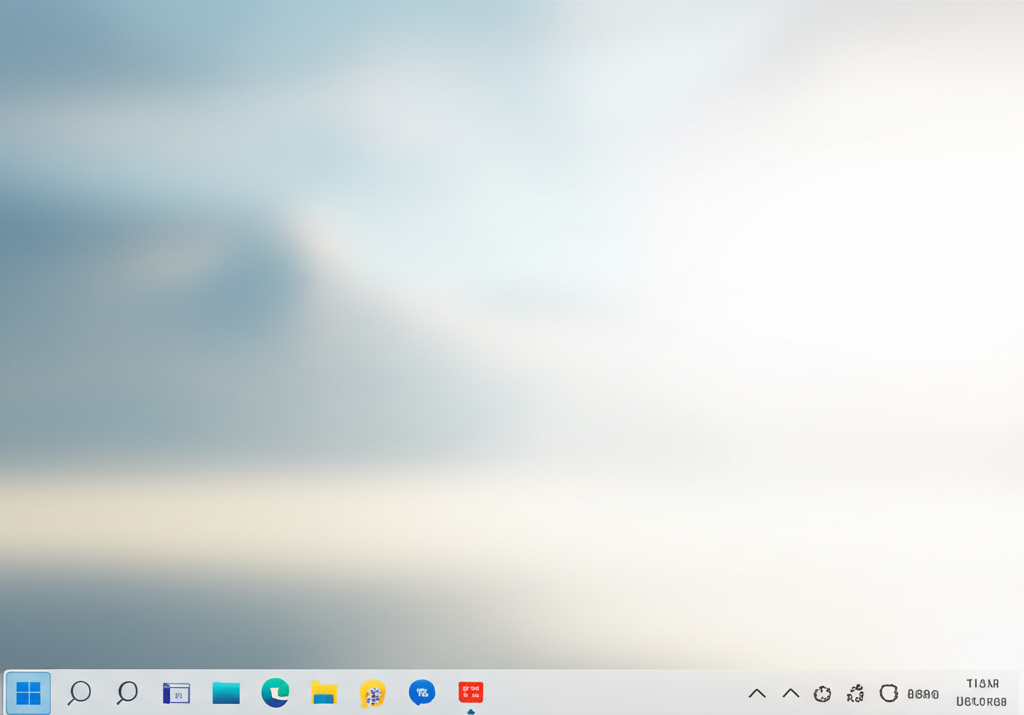This screenshot has height=715, width=1024.
Task: Click second magnifier icon beside window app
Action: 127,692
